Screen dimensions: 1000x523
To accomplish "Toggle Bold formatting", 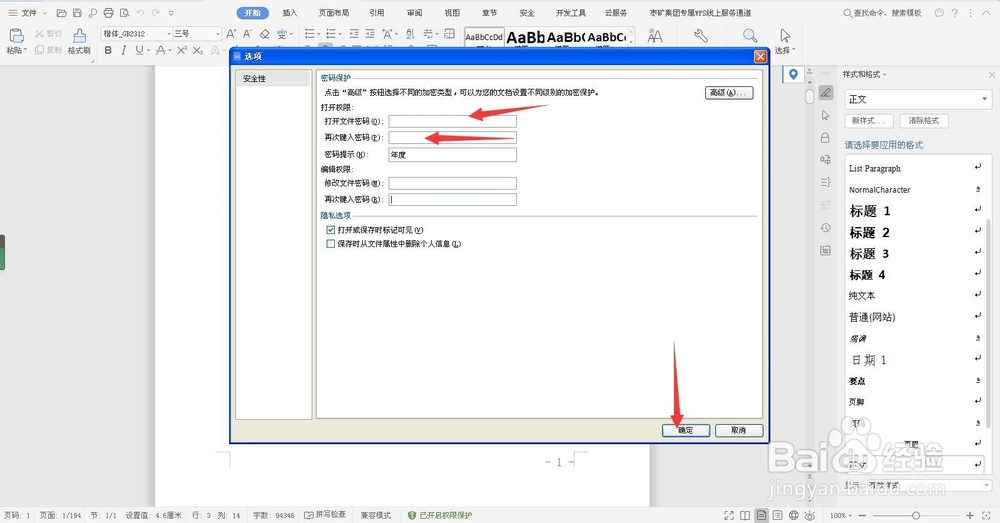I will tap(108, 50).
